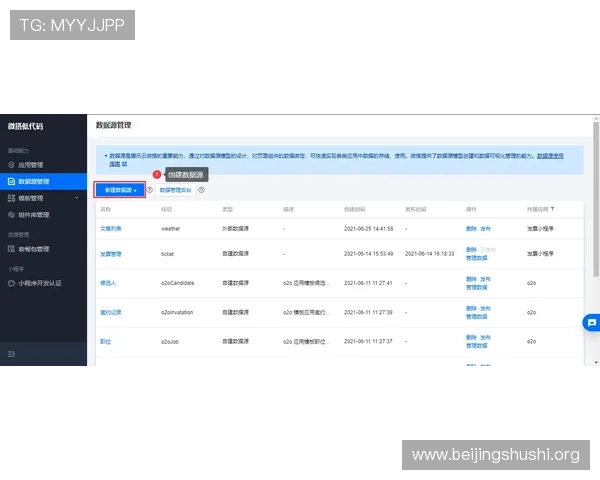Click 发布 in the o2oCandidate row
Screen dimensions: 600x480
pyautogui.click(x=485, y=279)
